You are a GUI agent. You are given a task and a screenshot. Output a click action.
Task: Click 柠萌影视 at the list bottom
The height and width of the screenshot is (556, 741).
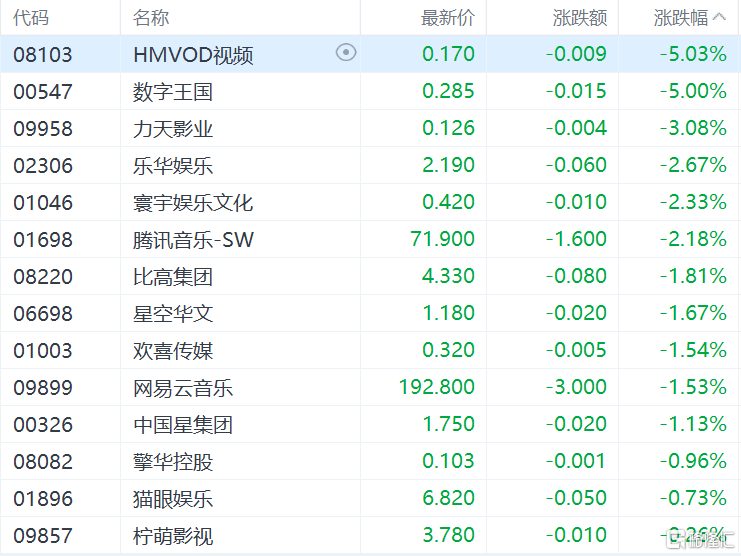click(173, 536)
